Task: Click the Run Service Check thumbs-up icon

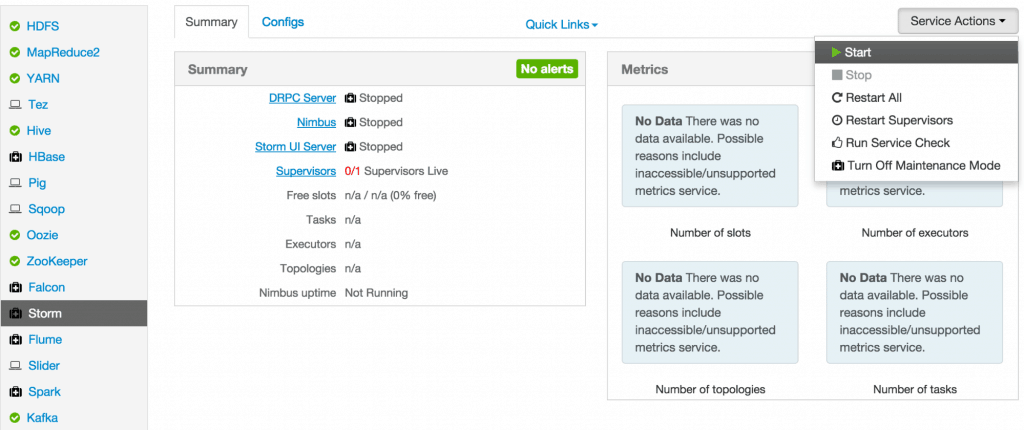Action: (x=837, y=143)
